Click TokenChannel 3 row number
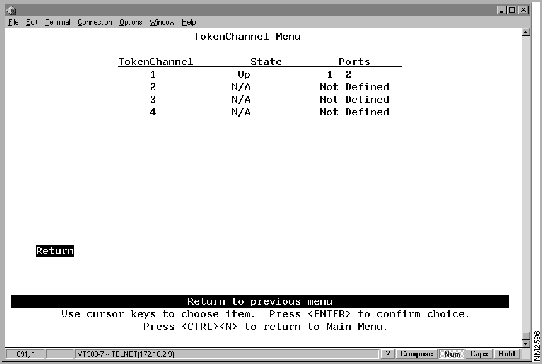This screenshot has width=542, height=364. coord(153,100)
